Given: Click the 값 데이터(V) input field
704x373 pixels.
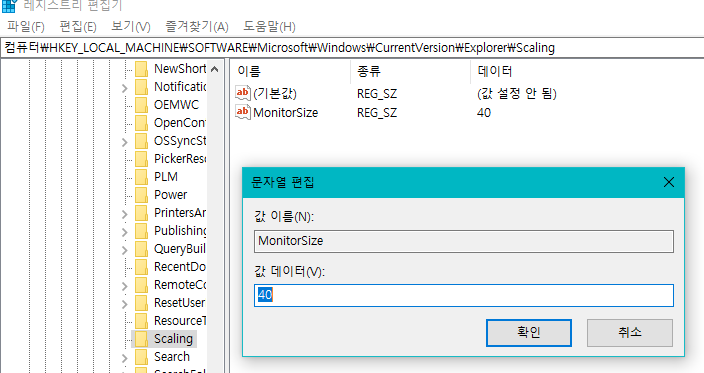Looking at the screenshot, I should tap(464, 295).
